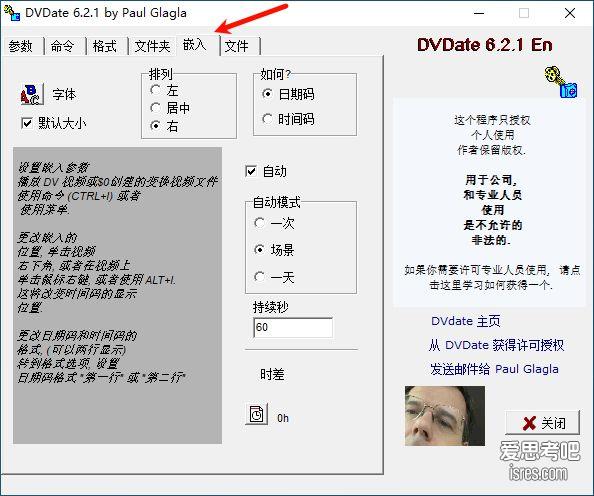Select 居中 alignment radio button
Image resolution: width=594 pixels, height=496 pixels.
(155, 108)
